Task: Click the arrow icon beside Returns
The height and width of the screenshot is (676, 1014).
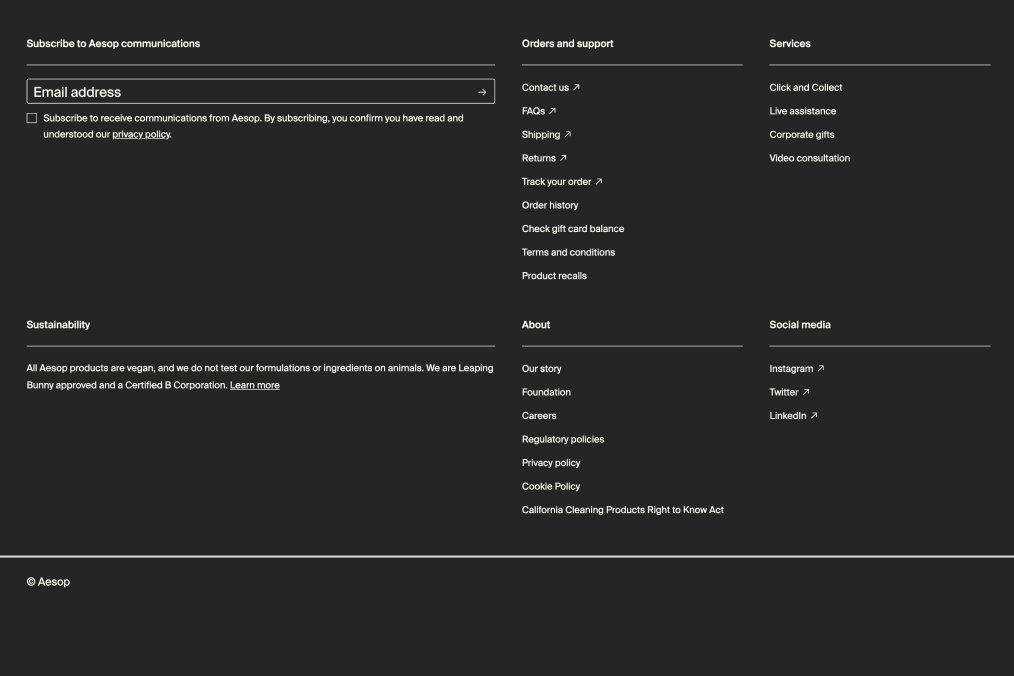Action: tap(562, 157)
